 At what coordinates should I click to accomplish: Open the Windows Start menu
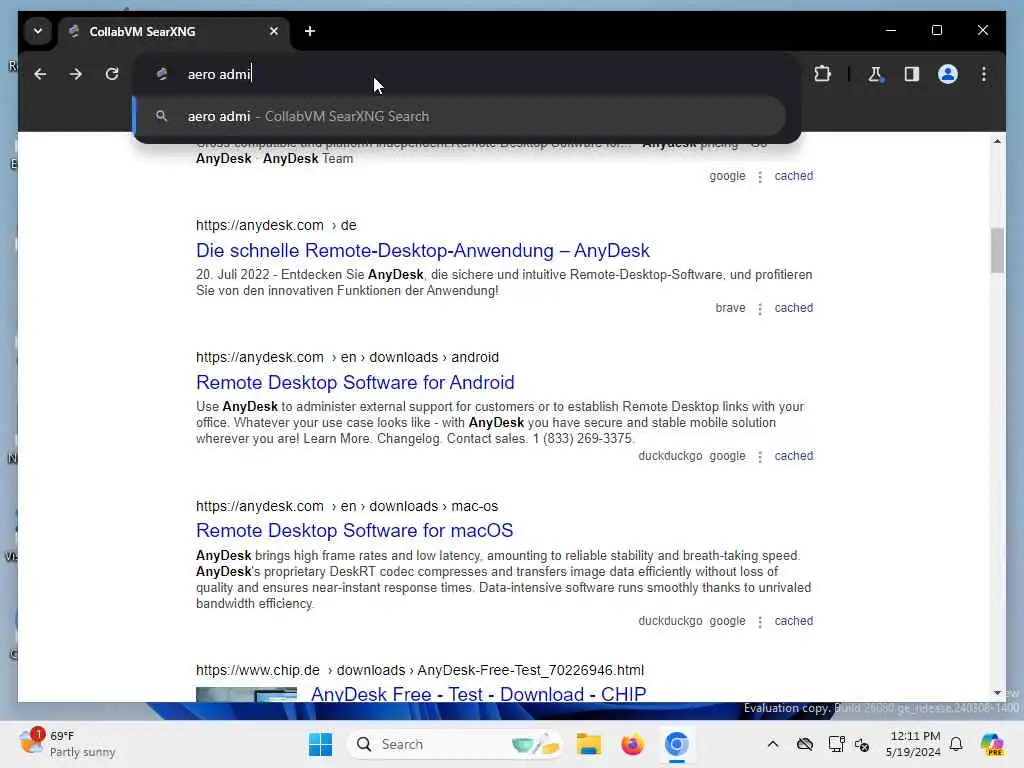(320, 744)
